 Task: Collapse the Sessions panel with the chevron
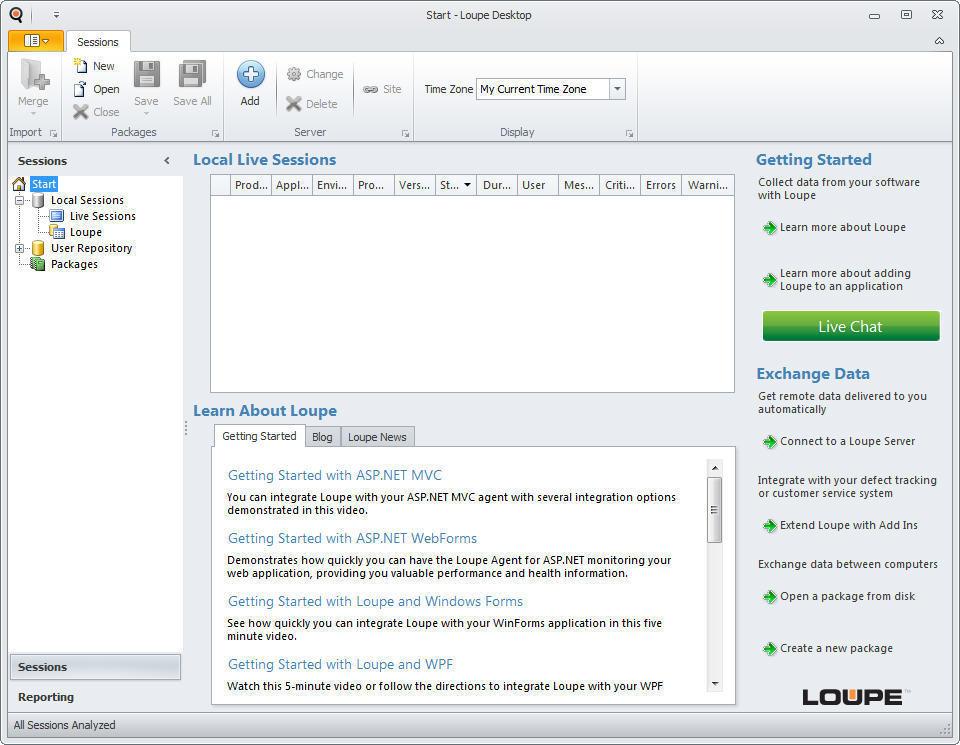coord(168,160)
